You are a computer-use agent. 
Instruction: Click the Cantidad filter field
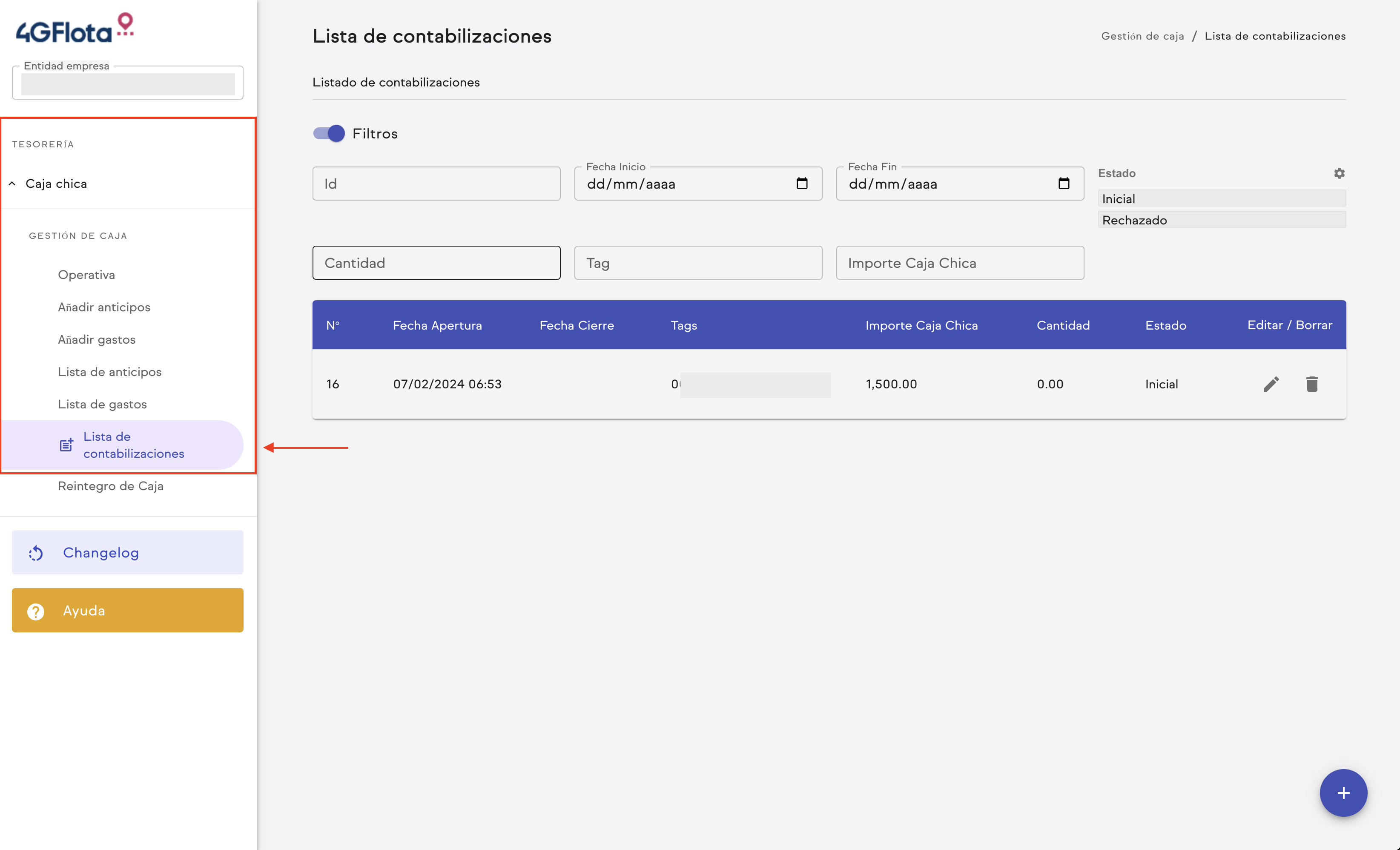(x=436, y=262)
